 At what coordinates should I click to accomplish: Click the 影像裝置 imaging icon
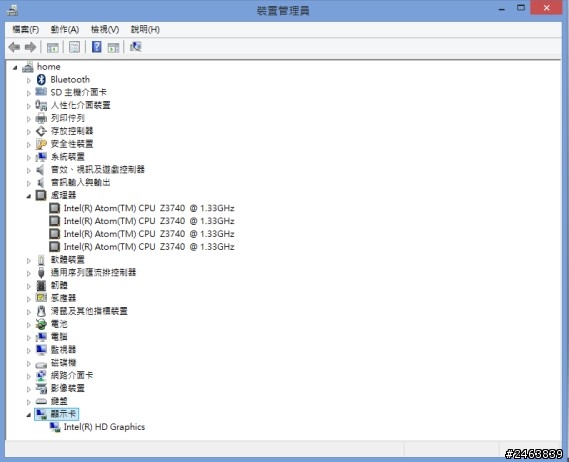tap(41, 389)
